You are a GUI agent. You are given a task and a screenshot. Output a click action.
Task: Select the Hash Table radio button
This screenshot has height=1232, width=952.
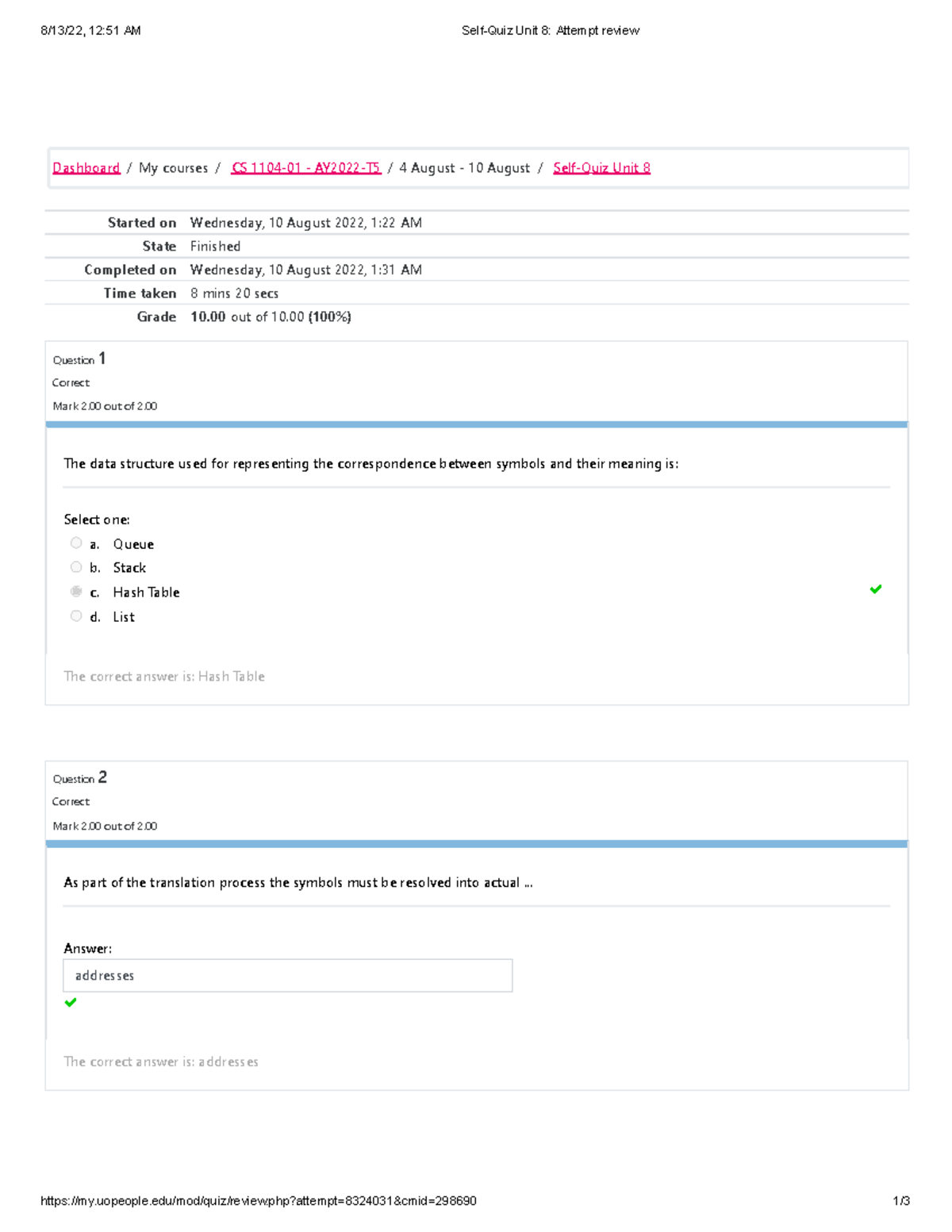[x=76, y=592]
